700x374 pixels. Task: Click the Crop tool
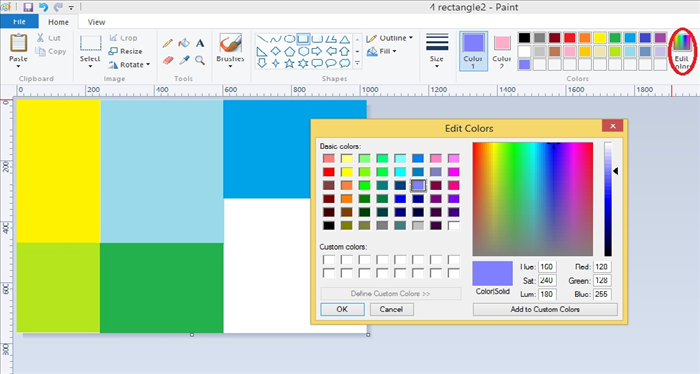pos(123,38)
